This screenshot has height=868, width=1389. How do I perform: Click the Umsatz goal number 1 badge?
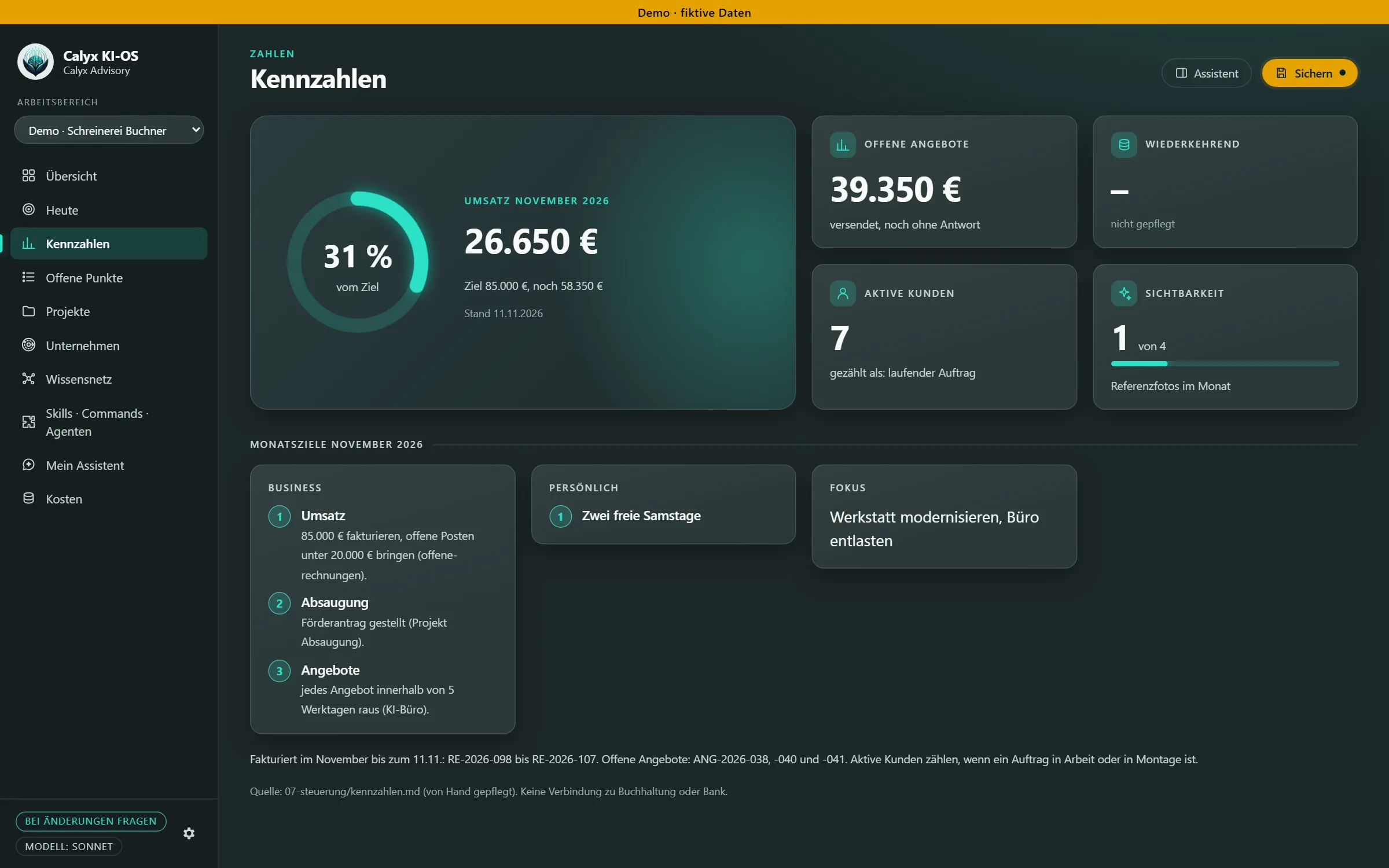click(280, 517)
